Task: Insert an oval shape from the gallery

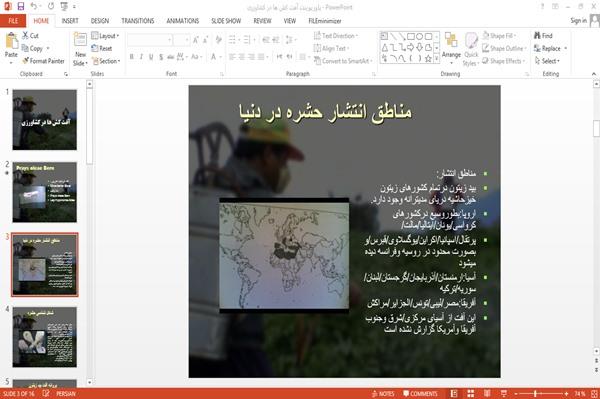Action: point(420,36)
